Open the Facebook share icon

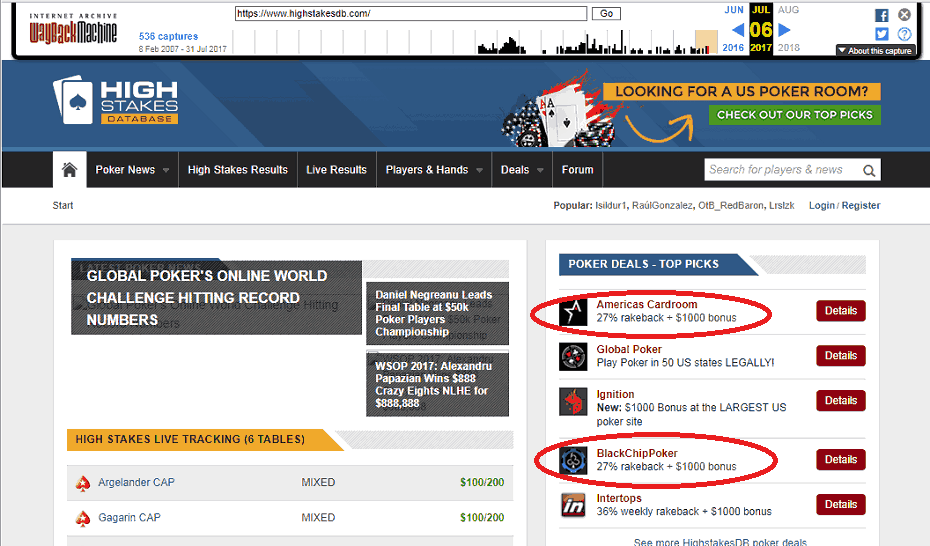tap(881, 15)
